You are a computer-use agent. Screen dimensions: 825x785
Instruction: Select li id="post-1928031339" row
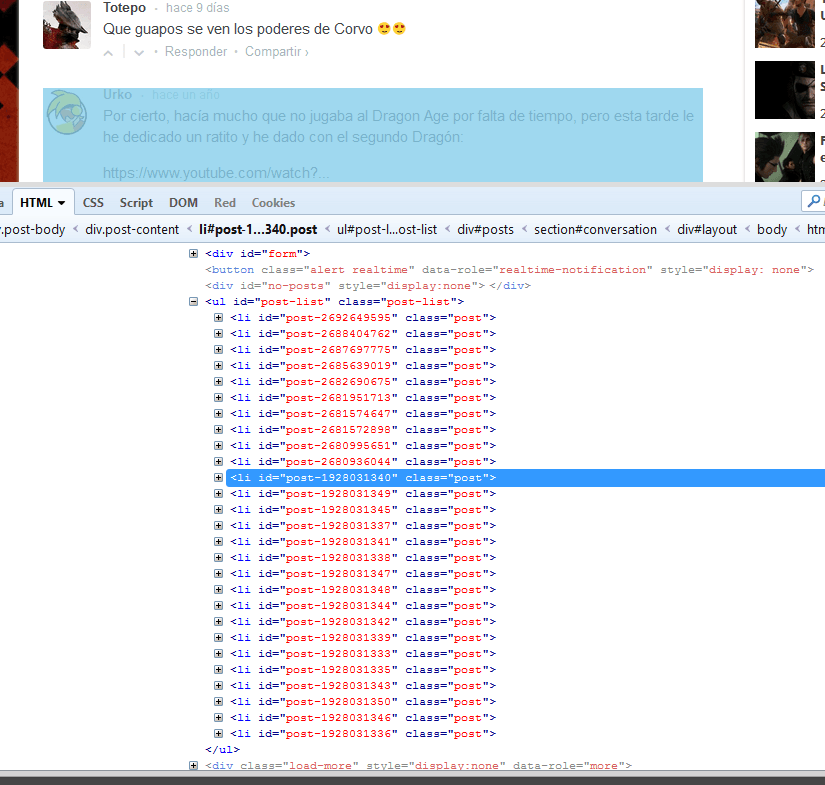[x=363, y=638]
